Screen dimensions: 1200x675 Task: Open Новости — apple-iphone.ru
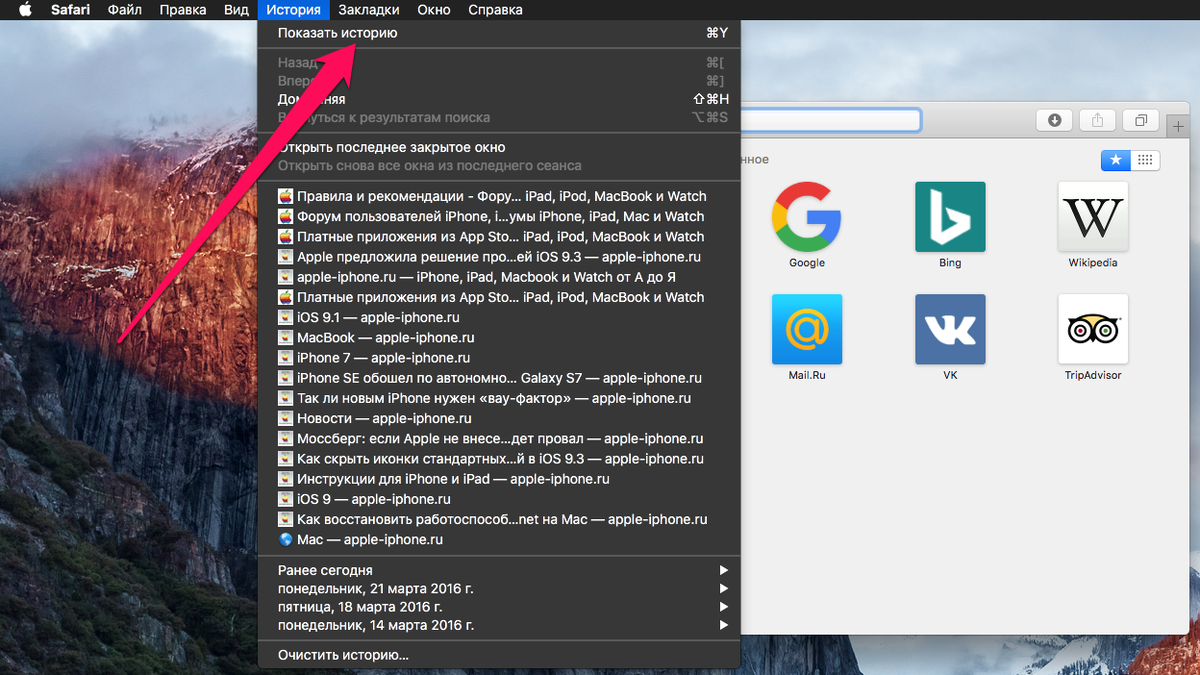[499, 418]
